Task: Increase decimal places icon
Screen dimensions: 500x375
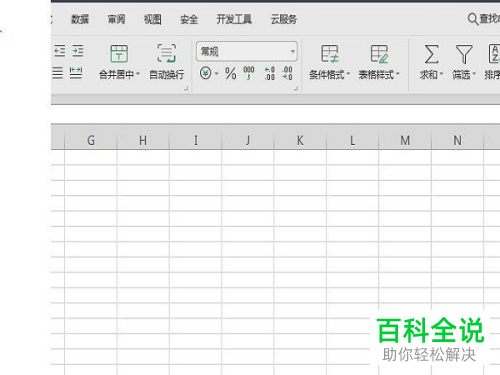Action: (270, 73)
